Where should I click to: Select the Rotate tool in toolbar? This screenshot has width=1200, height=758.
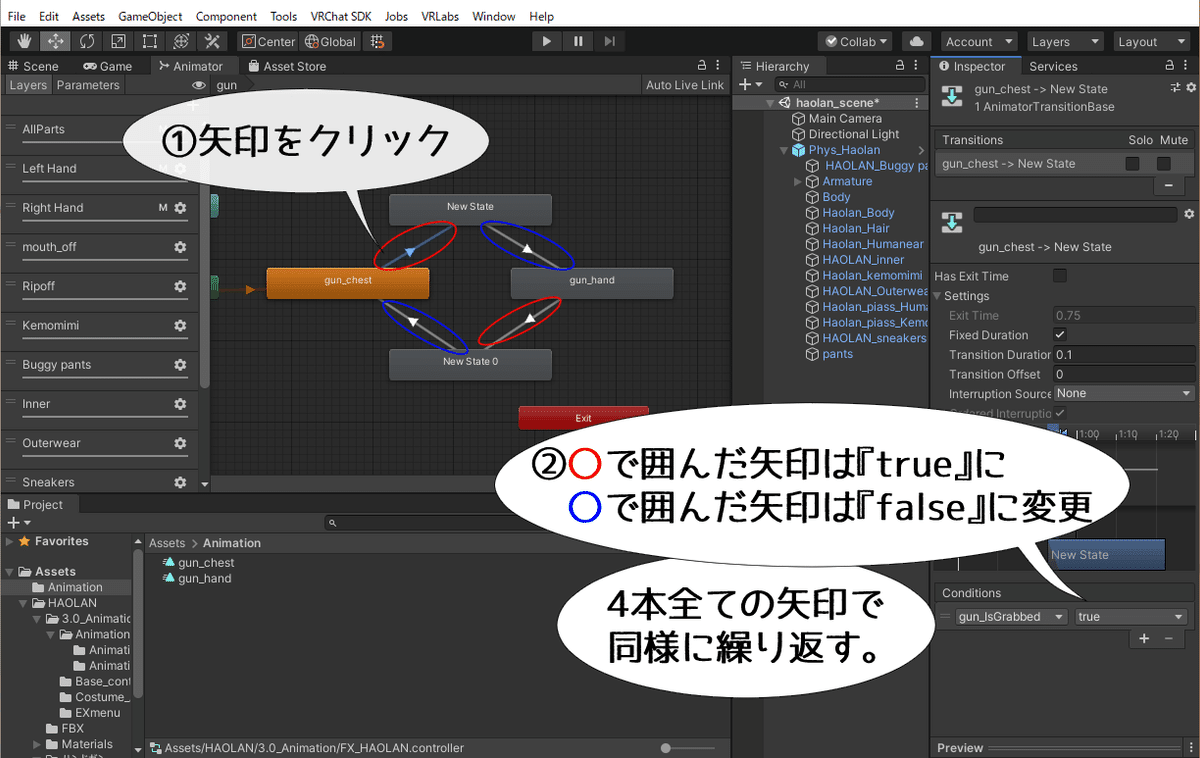[87, 41]
